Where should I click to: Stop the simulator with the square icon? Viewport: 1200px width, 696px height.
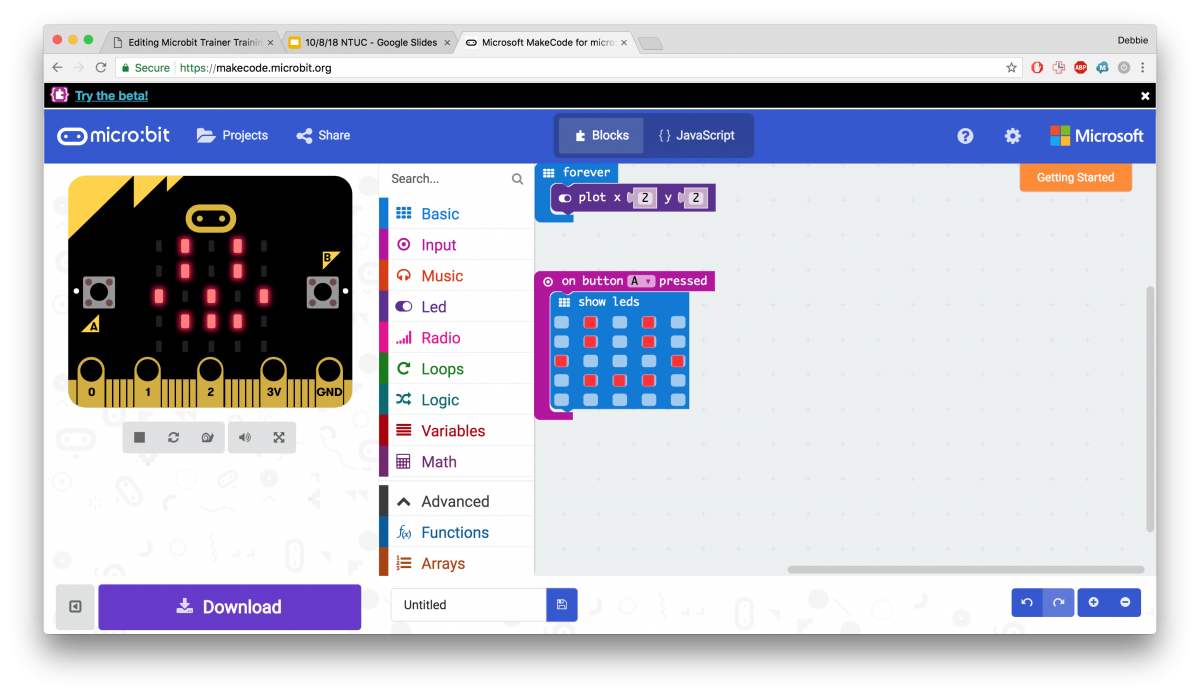click(x=140, y=437)
